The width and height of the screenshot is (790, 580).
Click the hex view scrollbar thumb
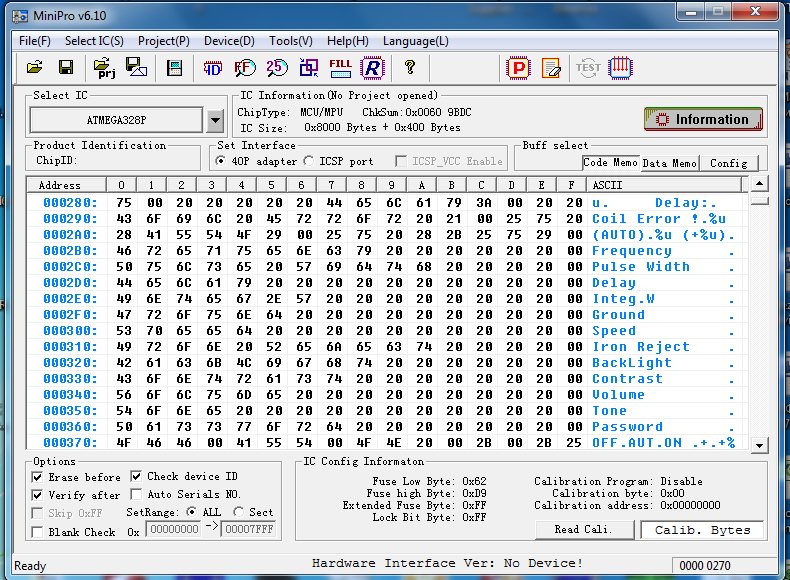pyautogui.click(x=759, y=201)
